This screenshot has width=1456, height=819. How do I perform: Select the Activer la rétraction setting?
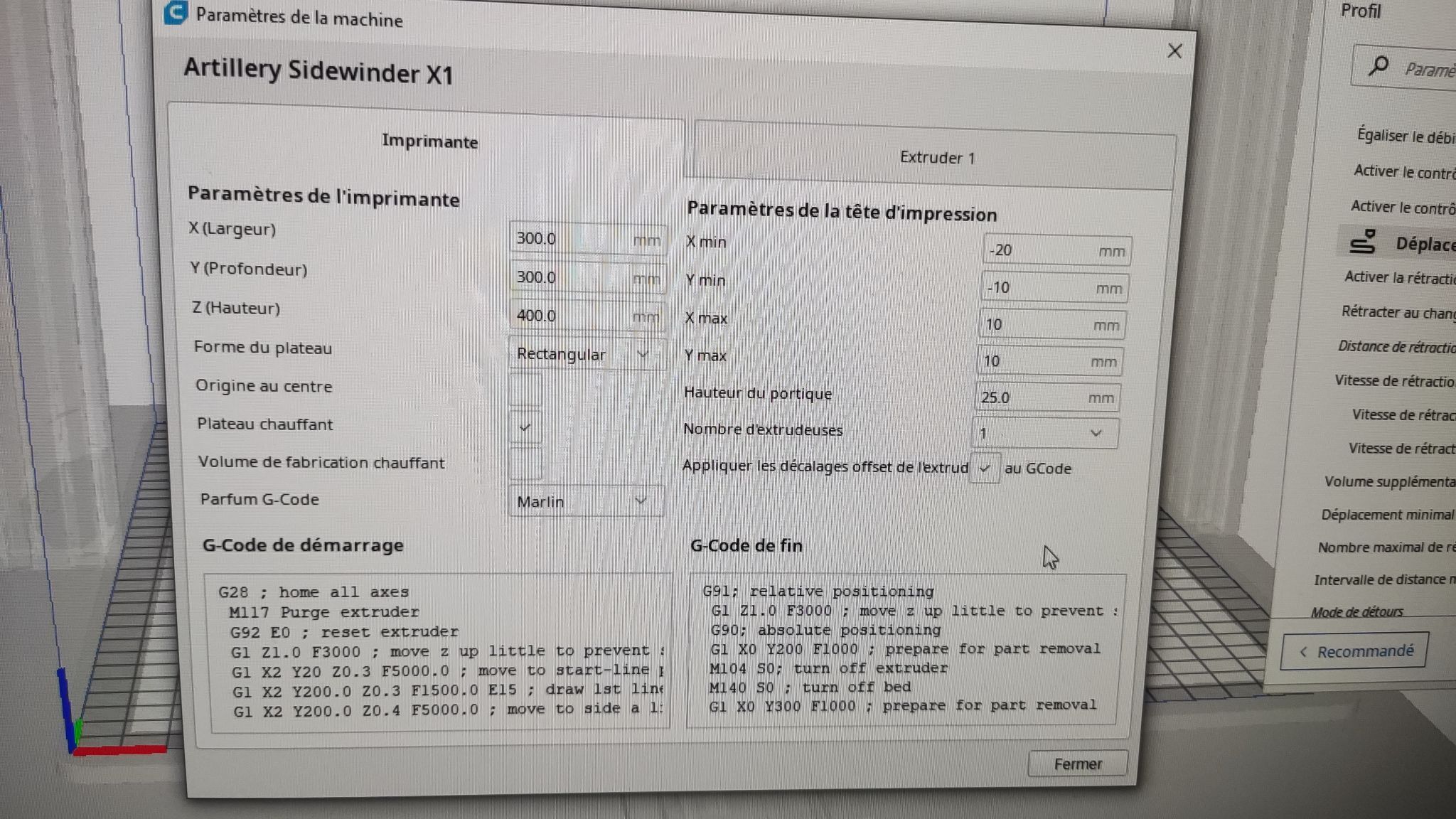pos(1400,277)
